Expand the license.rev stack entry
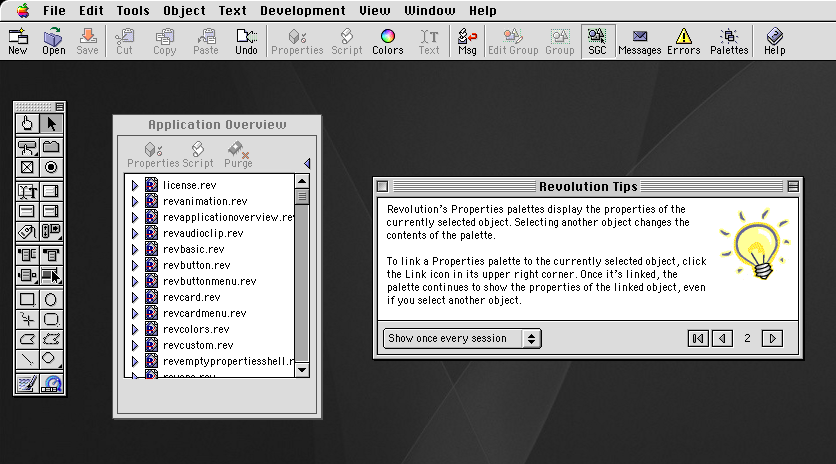Image resolution: width=836 pixels, height=464 pixels. click(x=135, y=185)
